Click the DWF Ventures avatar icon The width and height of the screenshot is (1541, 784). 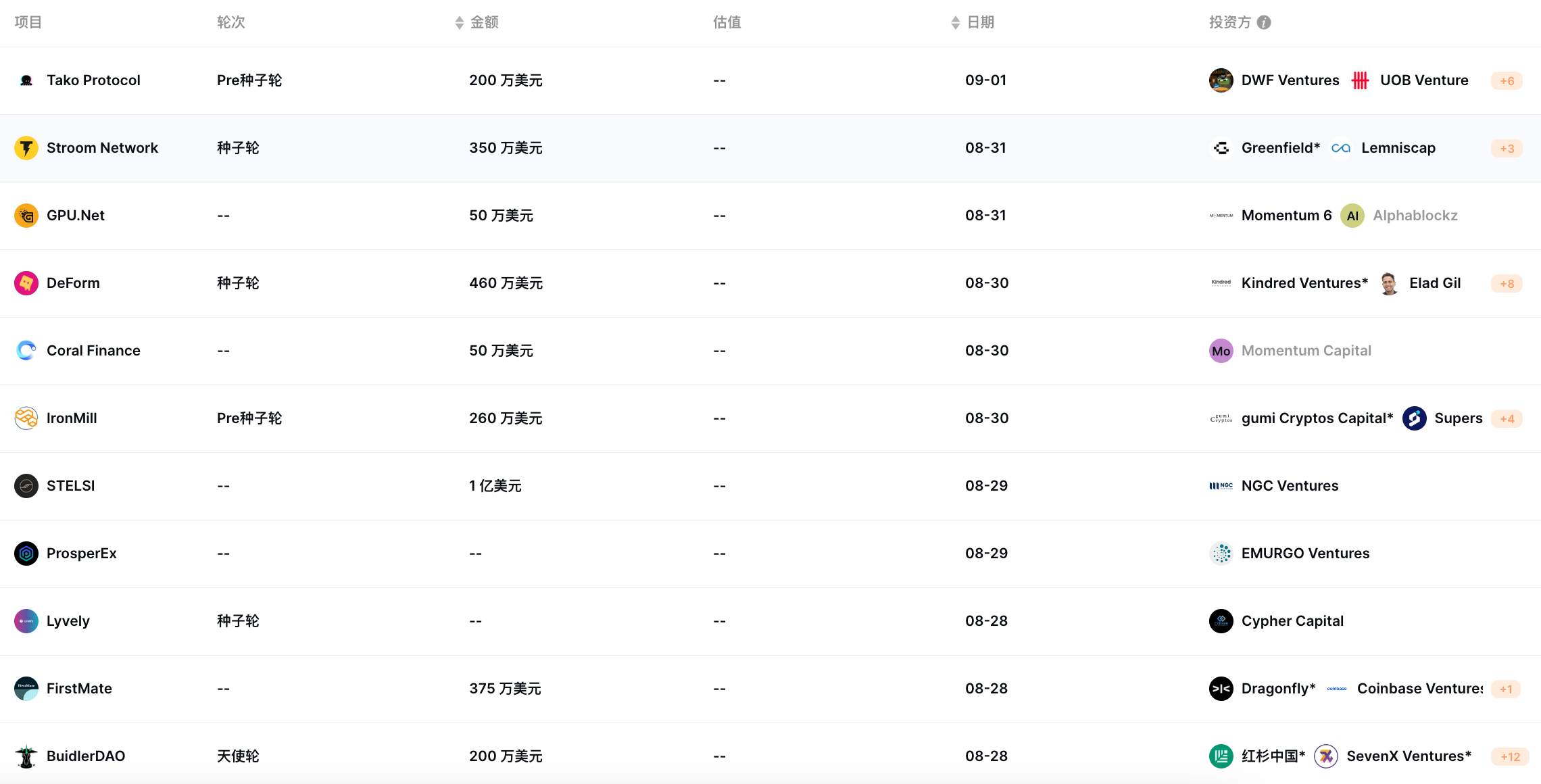[1221, 80]
